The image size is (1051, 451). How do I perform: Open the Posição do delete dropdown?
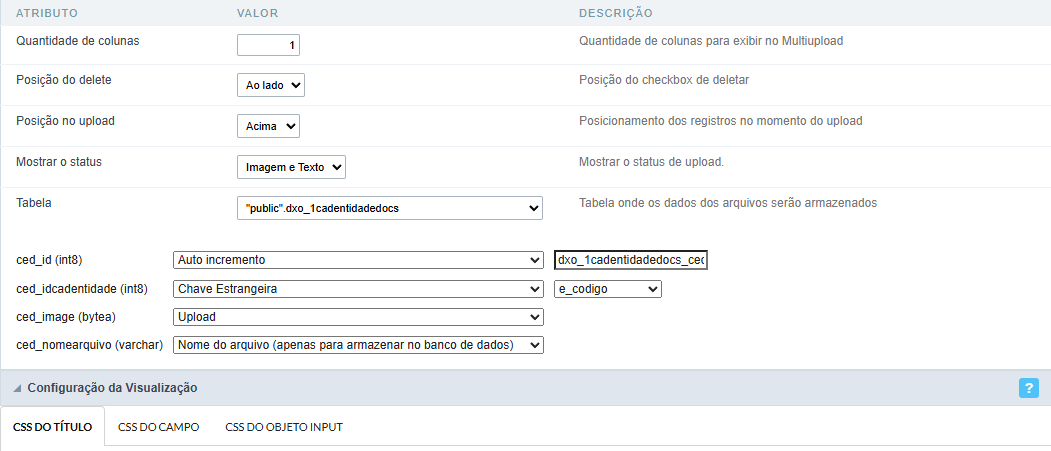coord(271,85)
